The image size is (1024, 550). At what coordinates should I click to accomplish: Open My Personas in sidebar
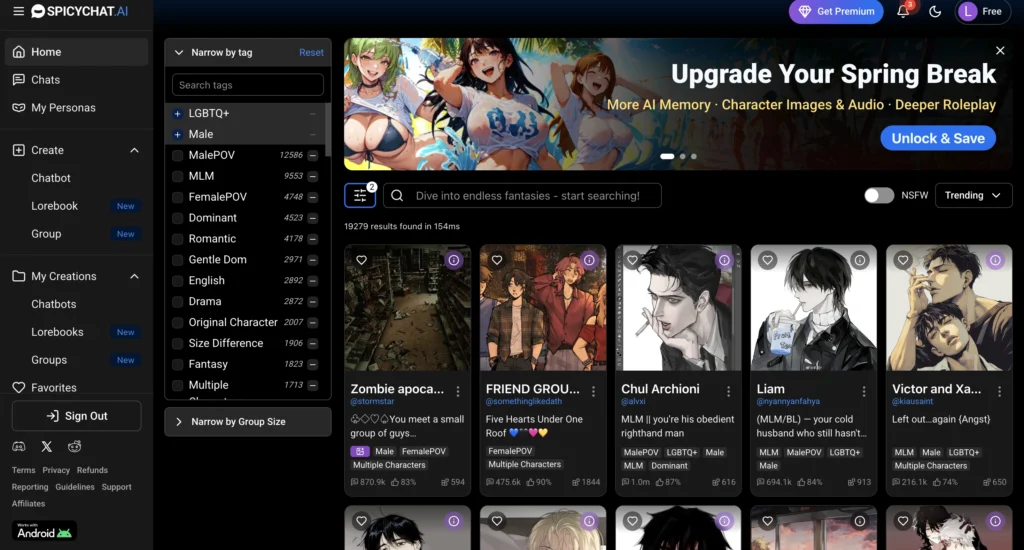tap(63, 108)
